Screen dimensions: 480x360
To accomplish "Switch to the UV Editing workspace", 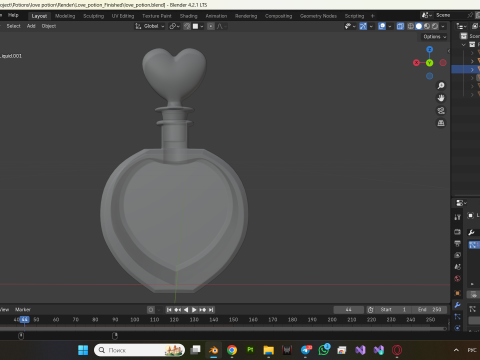I will tap(123, 16).
